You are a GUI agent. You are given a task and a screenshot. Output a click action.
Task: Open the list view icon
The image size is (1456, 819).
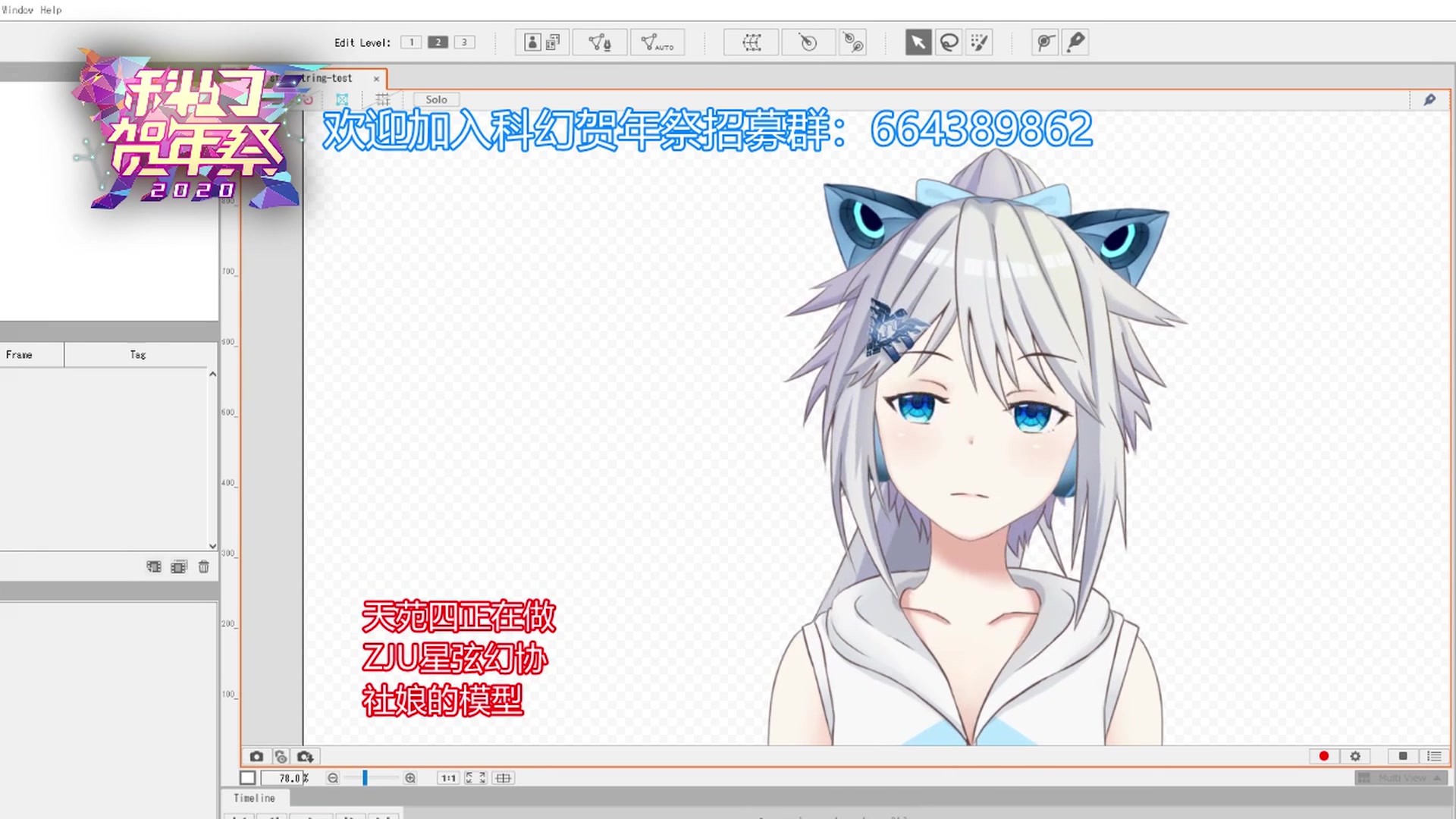(x=1434, y=756)
